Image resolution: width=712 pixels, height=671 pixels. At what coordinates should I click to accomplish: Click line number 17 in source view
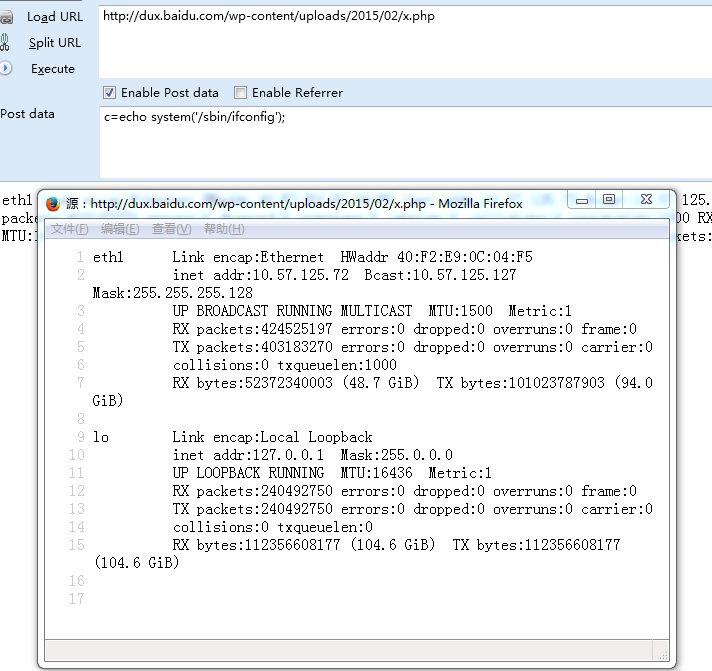click(x=77, y=599)
